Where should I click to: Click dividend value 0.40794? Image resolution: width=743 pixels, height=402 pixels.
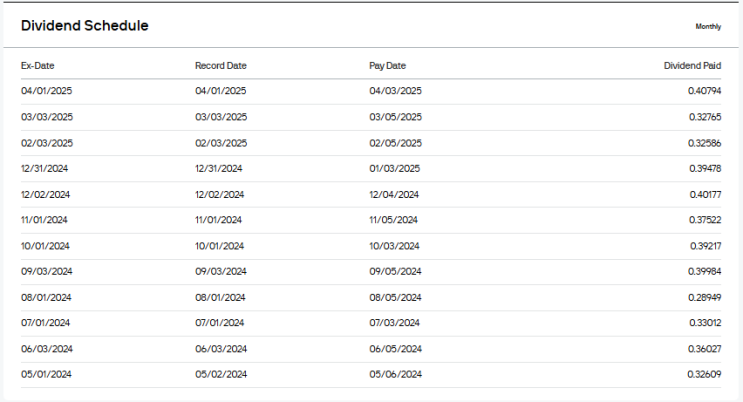[x=705, y=91]
